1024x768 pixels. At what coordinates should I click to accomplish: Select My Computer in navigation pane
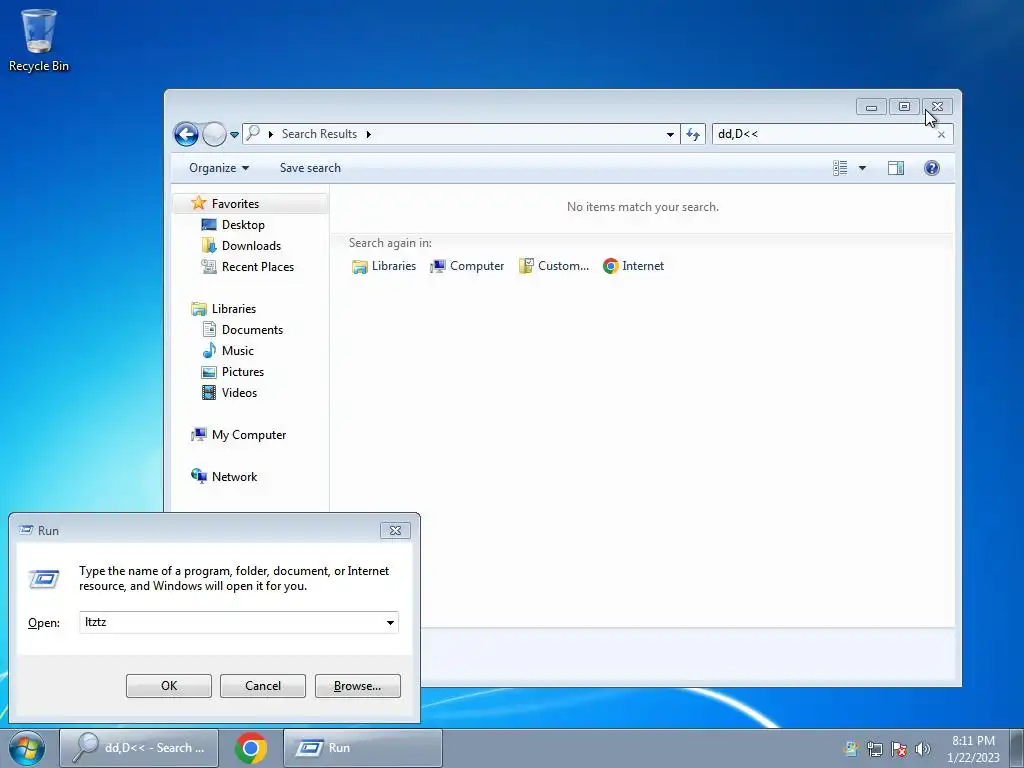coord(248,435)
